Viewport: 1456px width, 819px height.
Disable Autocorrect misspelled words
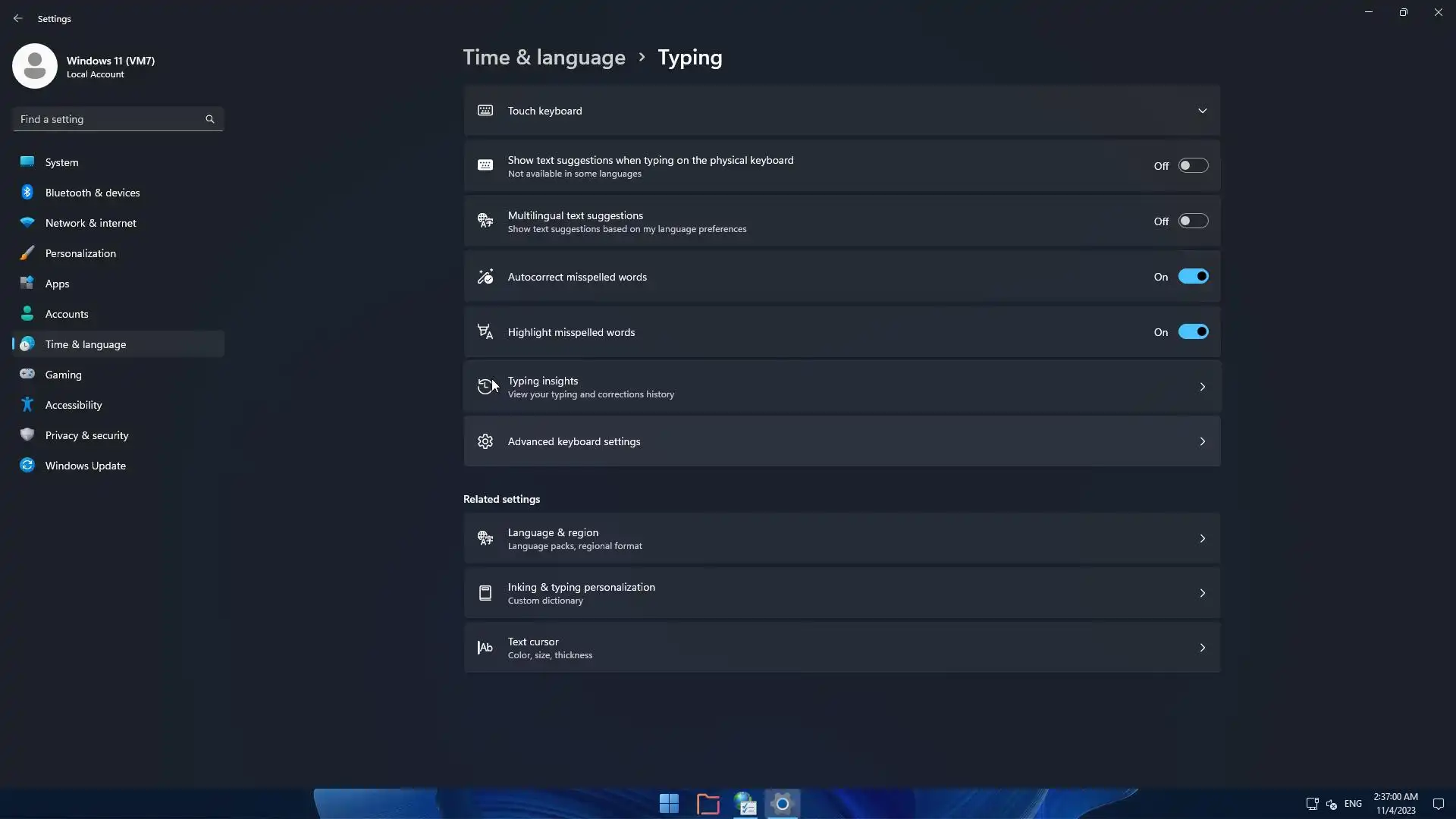point(1193,277)
